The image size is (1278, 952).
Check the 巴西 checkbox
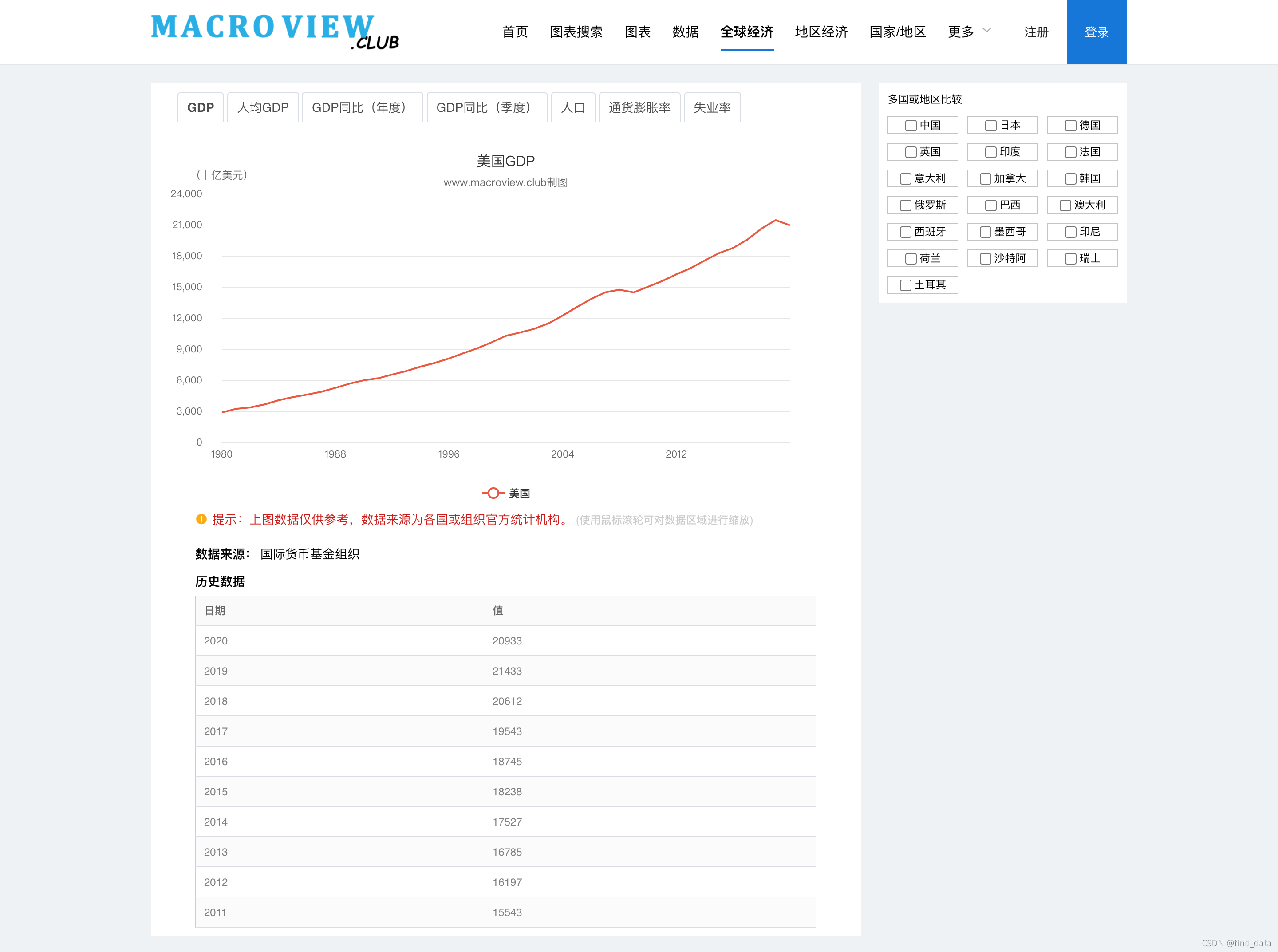tap(990, 205)
